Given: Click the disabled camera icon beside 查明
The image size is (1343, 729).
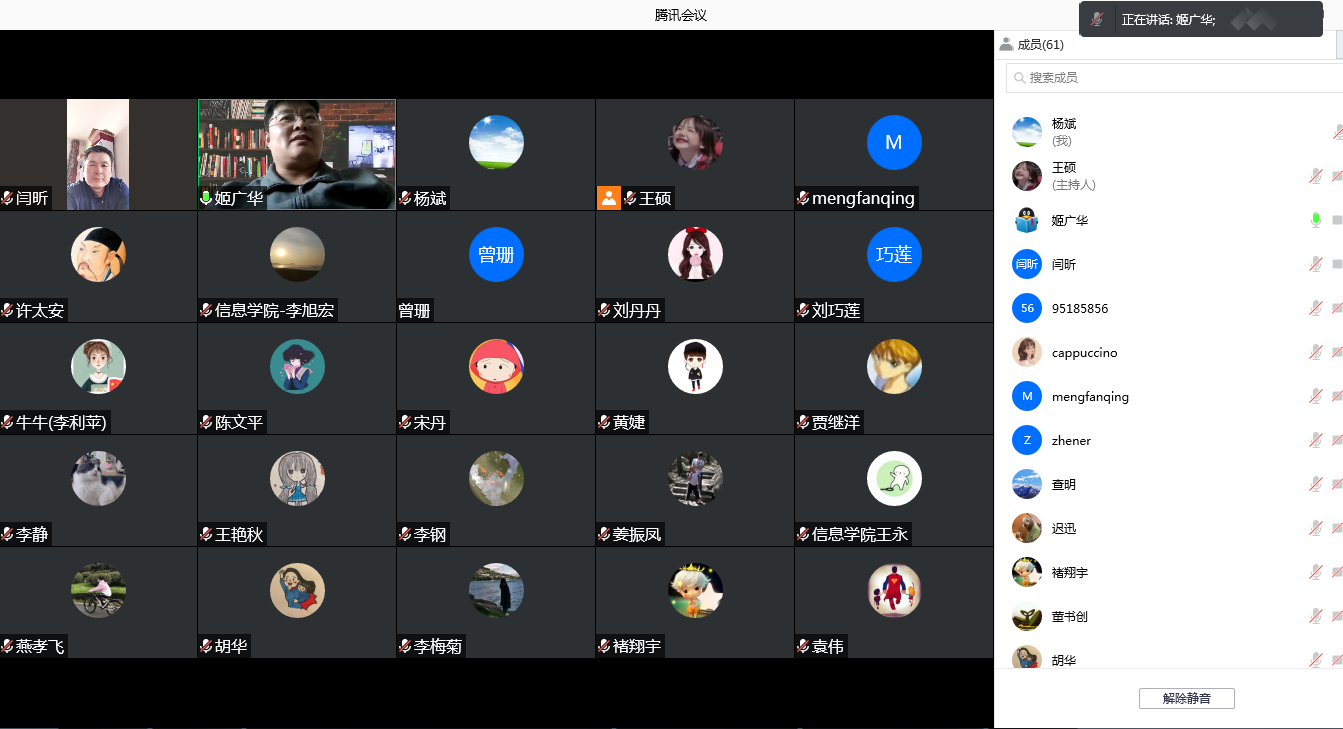Looking at the screenshot, I should coord(1337,484).
